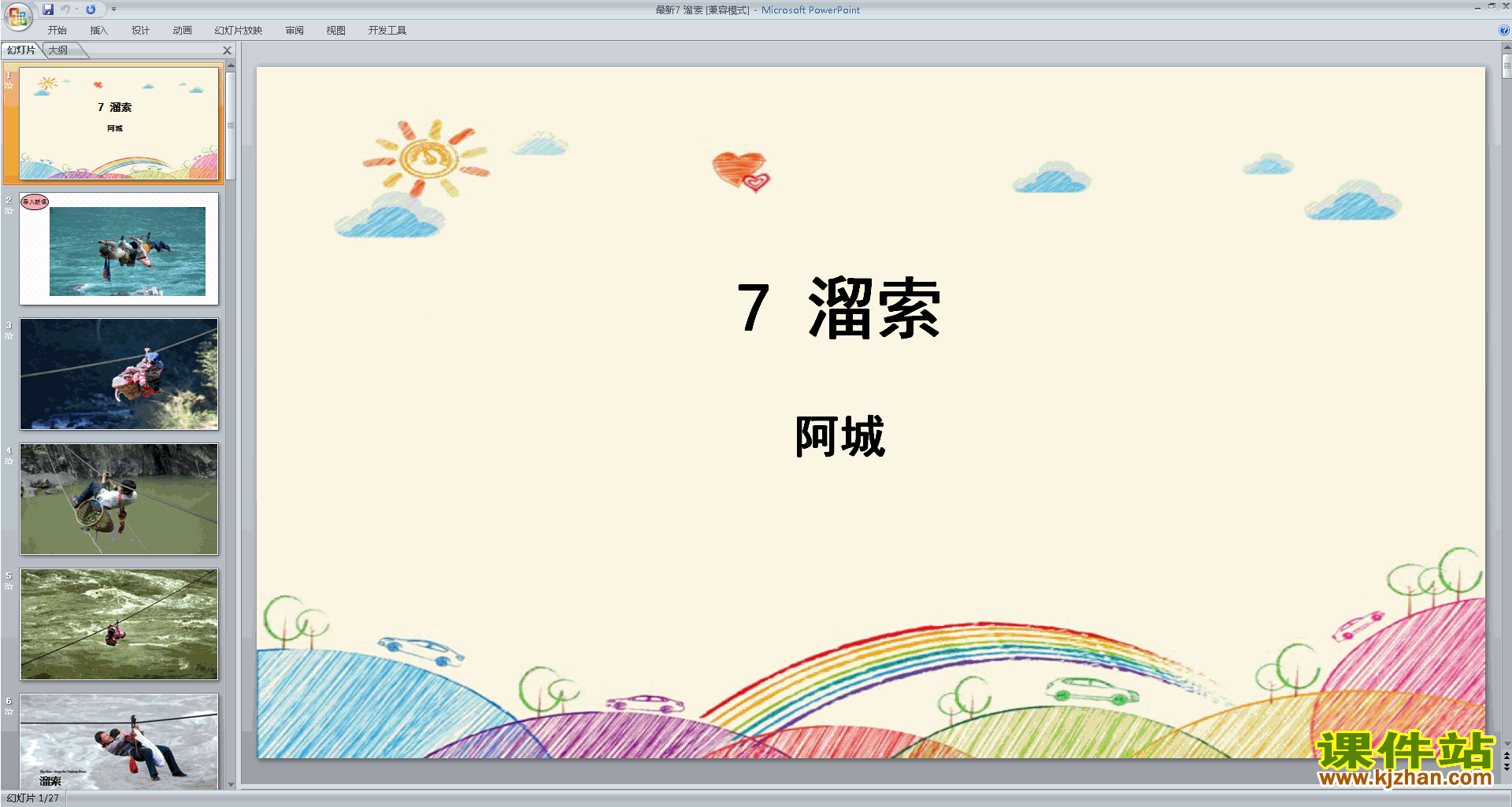Click the Save icon in quick access toolbar
The image size is (1512, 807).
(48, 9)
